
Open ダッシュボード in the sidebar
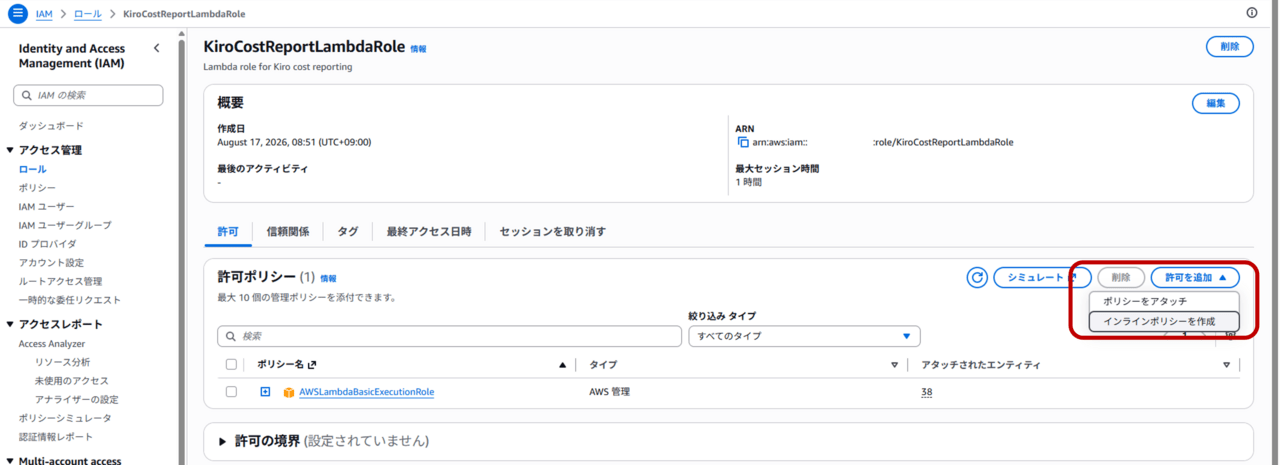[51, 126]
